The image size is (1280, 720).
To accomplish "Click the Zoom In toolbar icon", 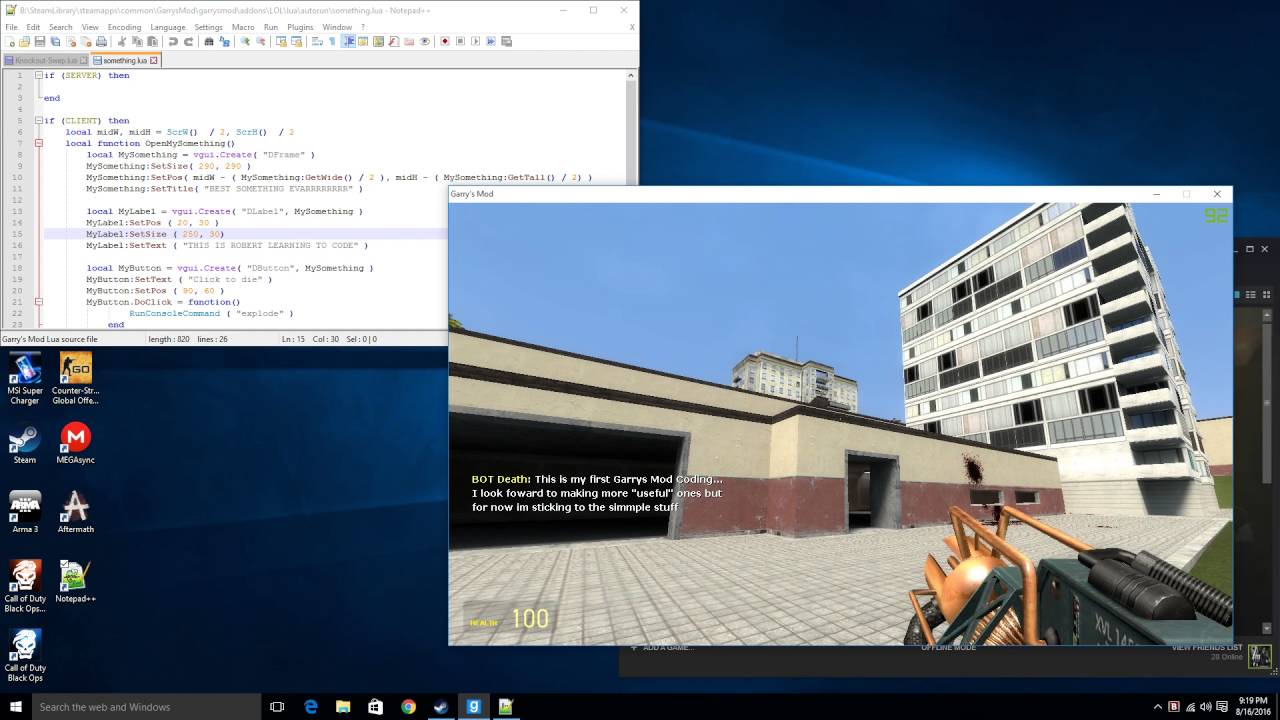I will tap(245, 41).
